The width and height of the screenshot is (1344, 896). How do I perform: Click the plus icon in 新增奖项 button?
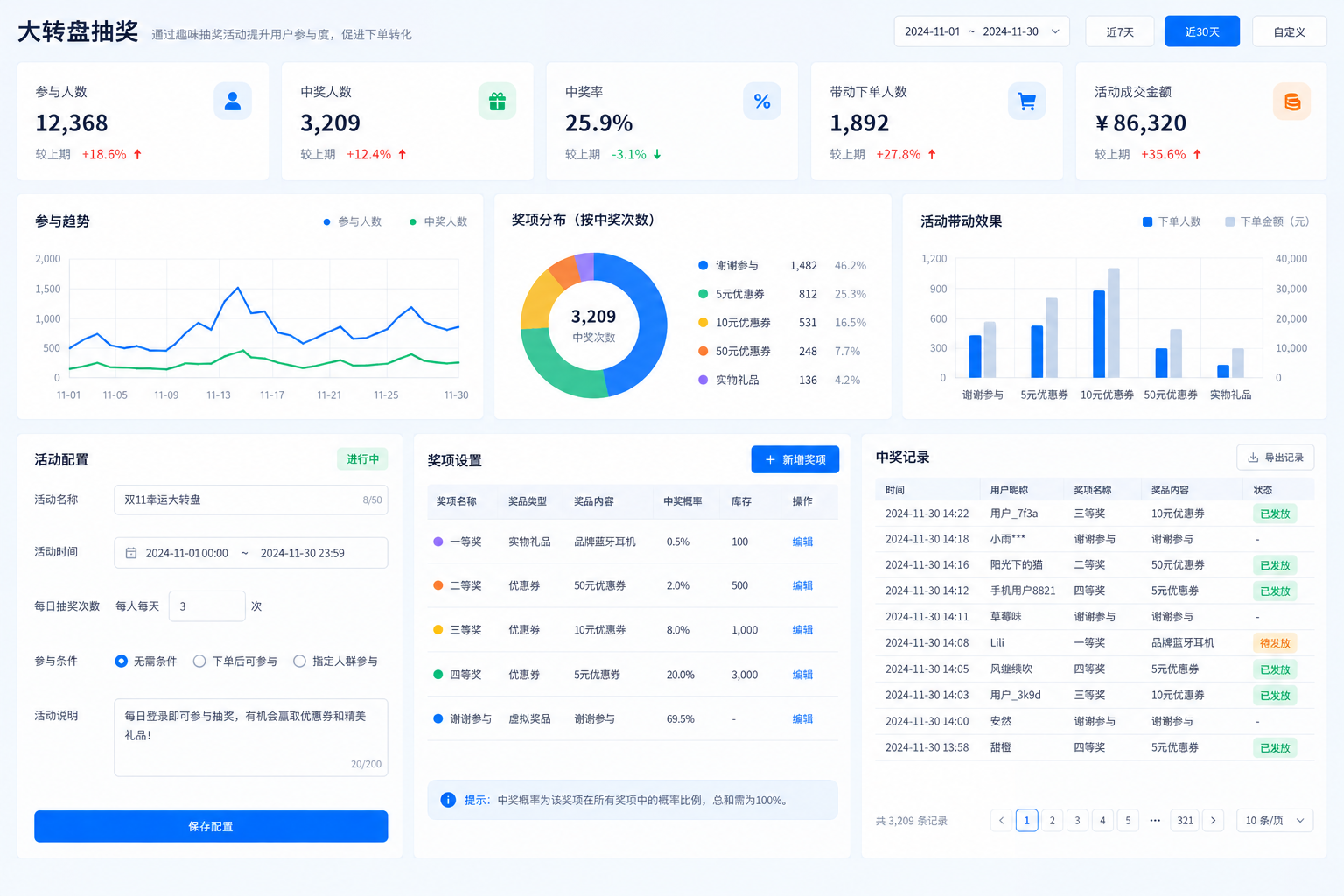770,459
